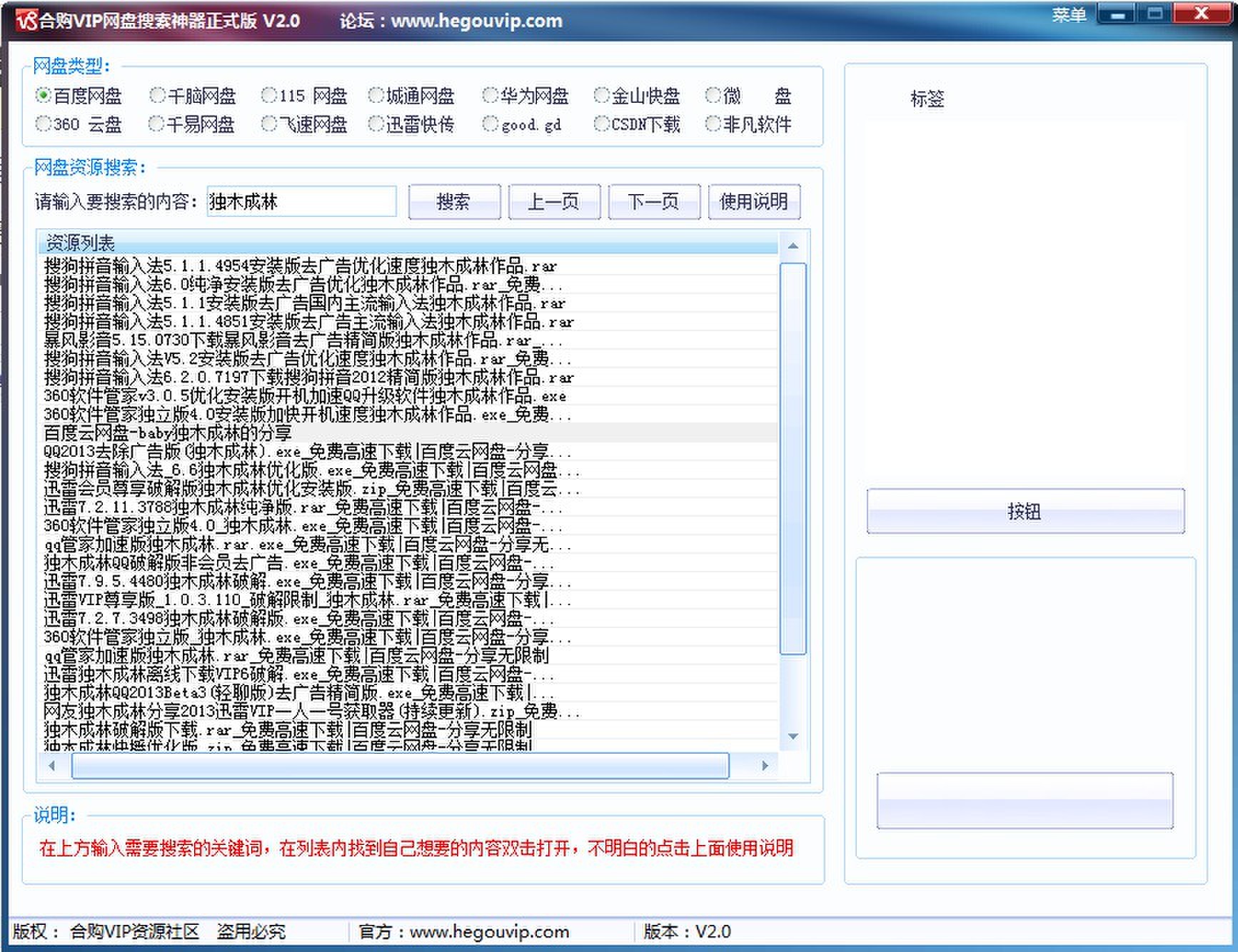The height and width of the screenshot is (952, 1238).
Task: Pick the 微盘 radio option
Action: 748,95
